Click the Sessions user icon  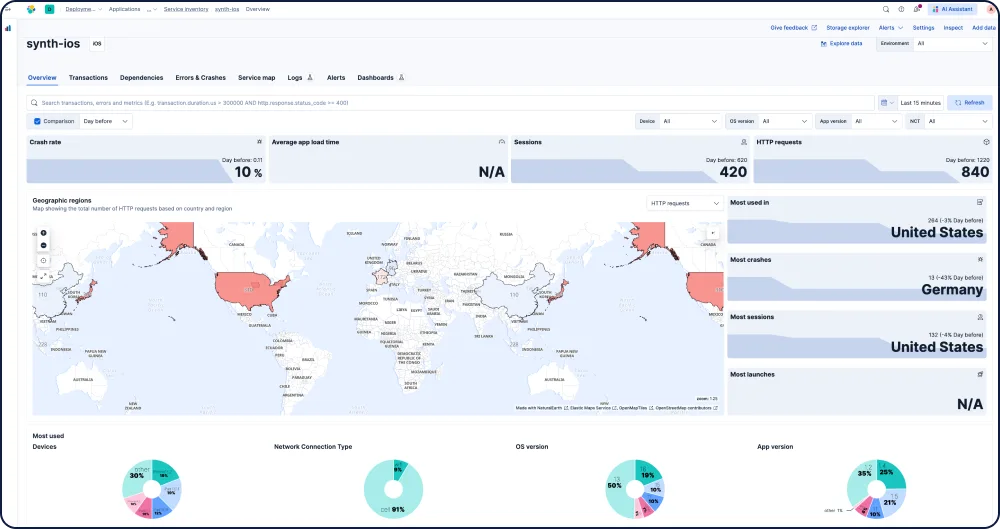click(x=744, y=142)
